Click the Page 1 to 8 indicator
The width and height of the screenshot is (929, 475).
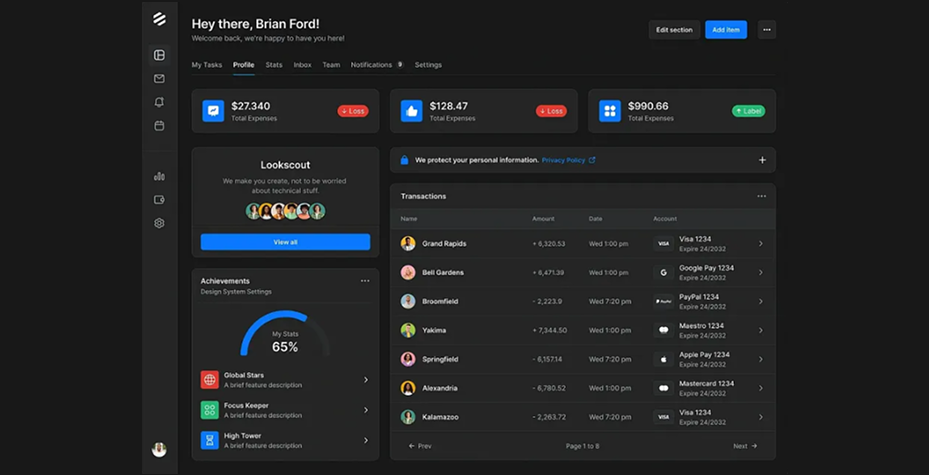(582, 446)
